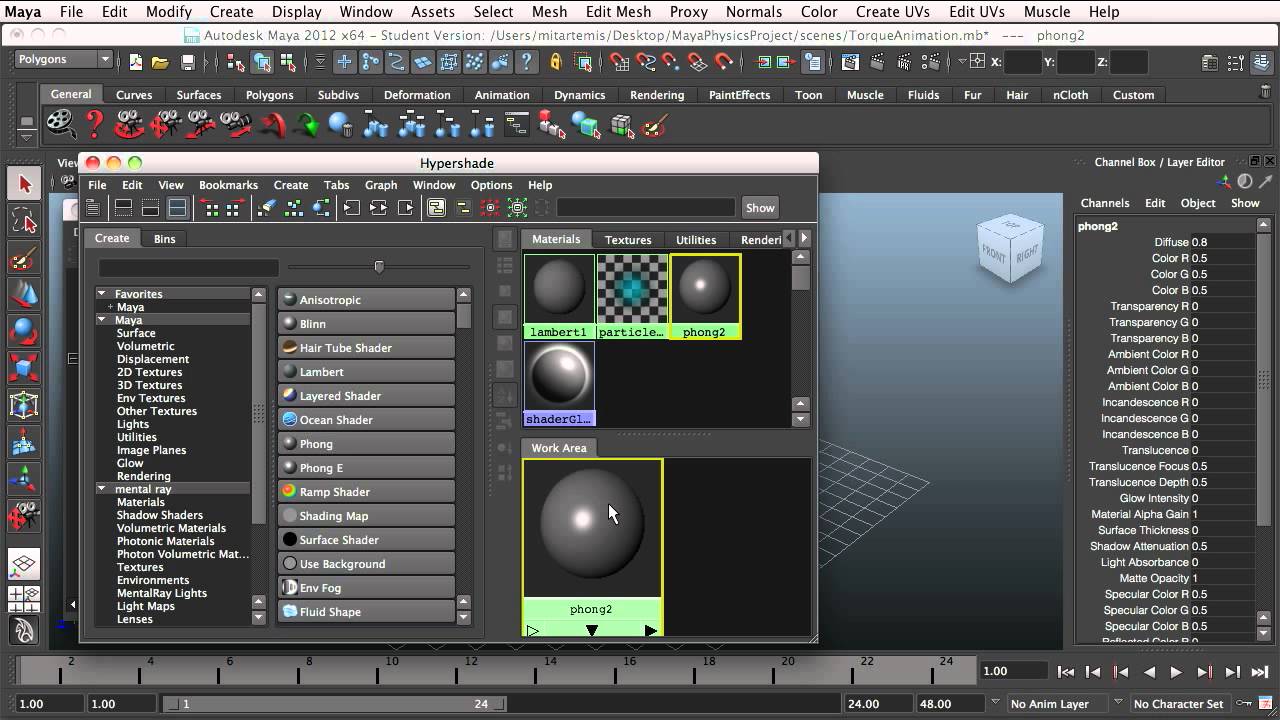Choose the Paint Selection tool in the toolbox
This screenshot has width=1280, height=720.
click(x=25, y=258)
